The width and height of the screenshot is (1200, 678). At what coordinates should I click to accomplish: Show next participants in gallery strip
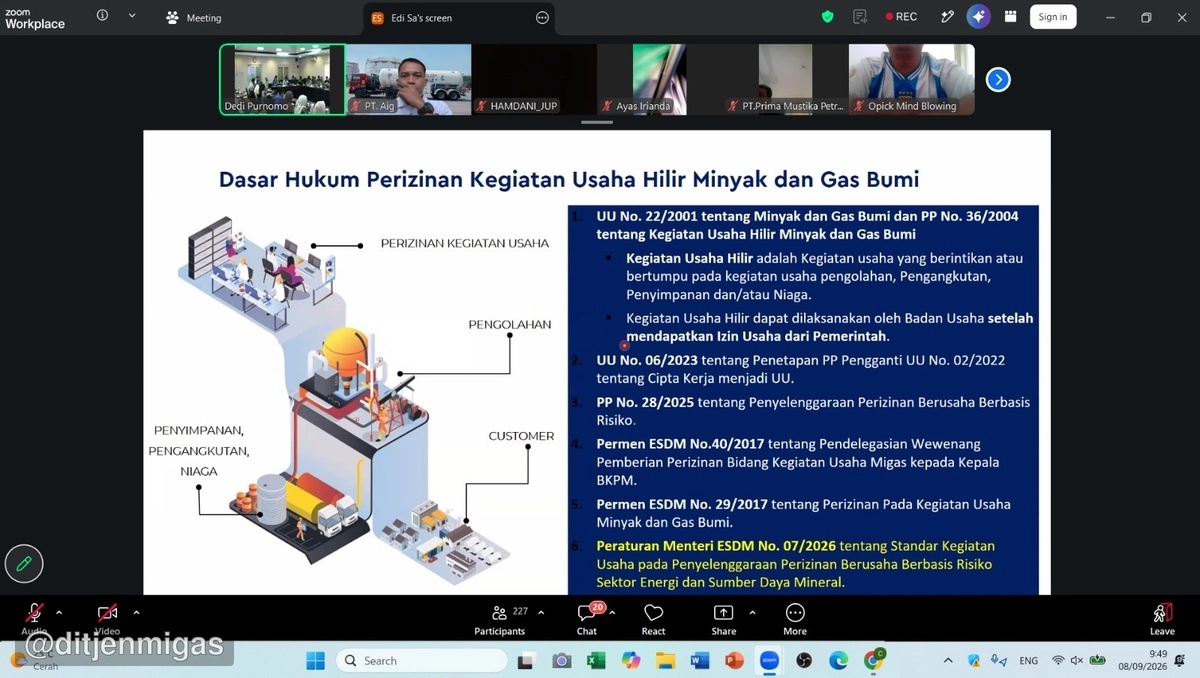[998, 80]
